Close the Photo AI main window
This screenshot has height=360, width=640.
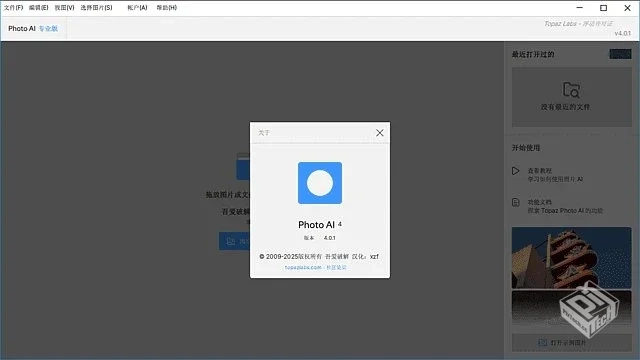coord(627,8)
